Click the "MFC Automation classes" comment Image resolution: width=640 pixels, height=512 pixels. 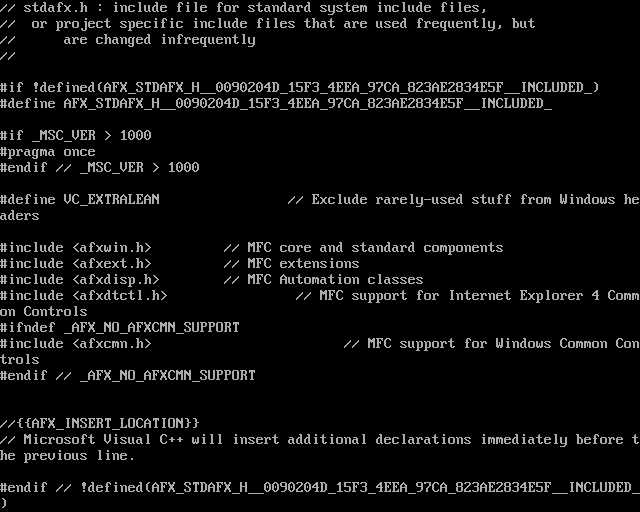point(335,280)
